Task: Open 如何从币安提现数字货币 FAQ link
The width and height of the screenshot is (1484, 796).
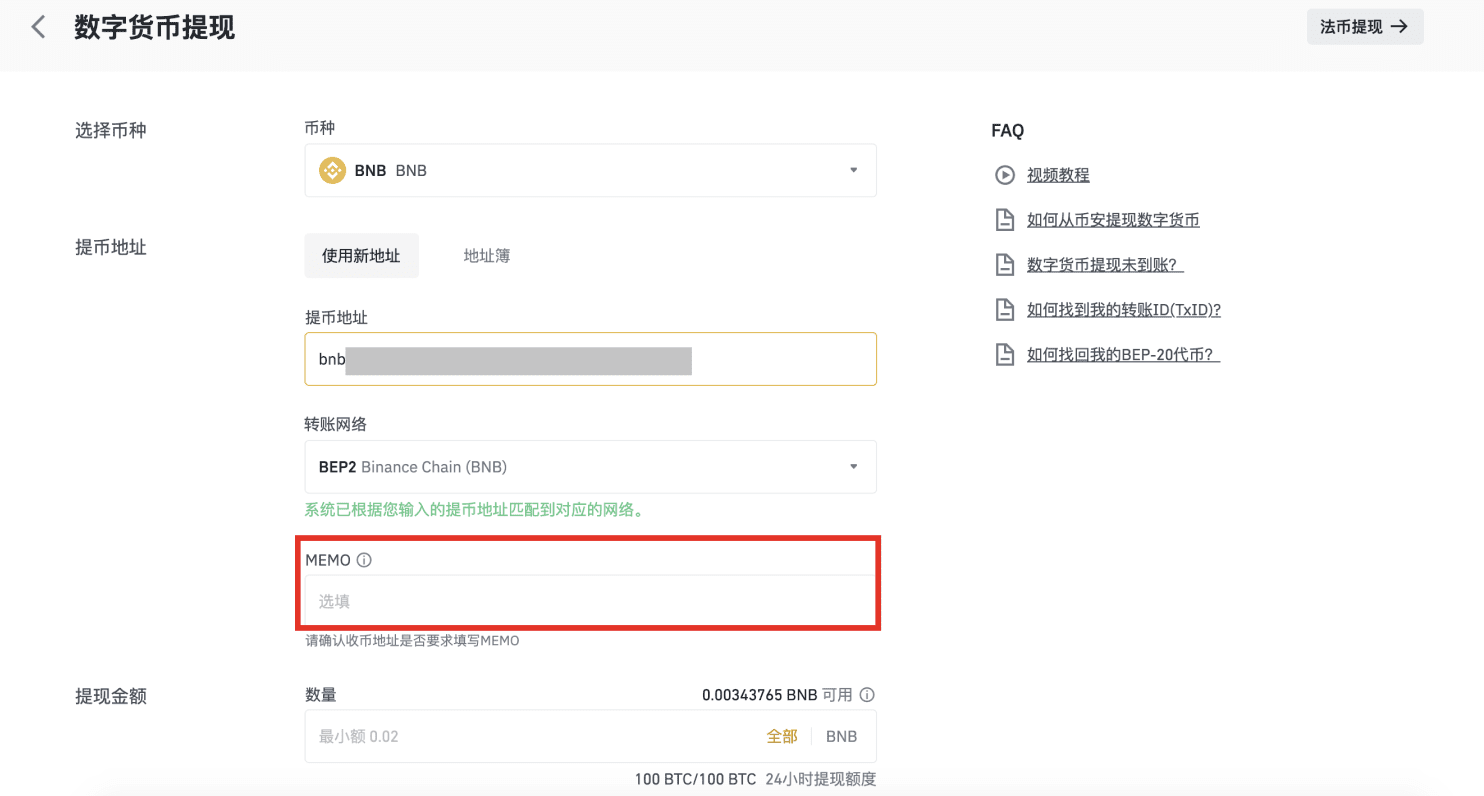Action: 1113,220
